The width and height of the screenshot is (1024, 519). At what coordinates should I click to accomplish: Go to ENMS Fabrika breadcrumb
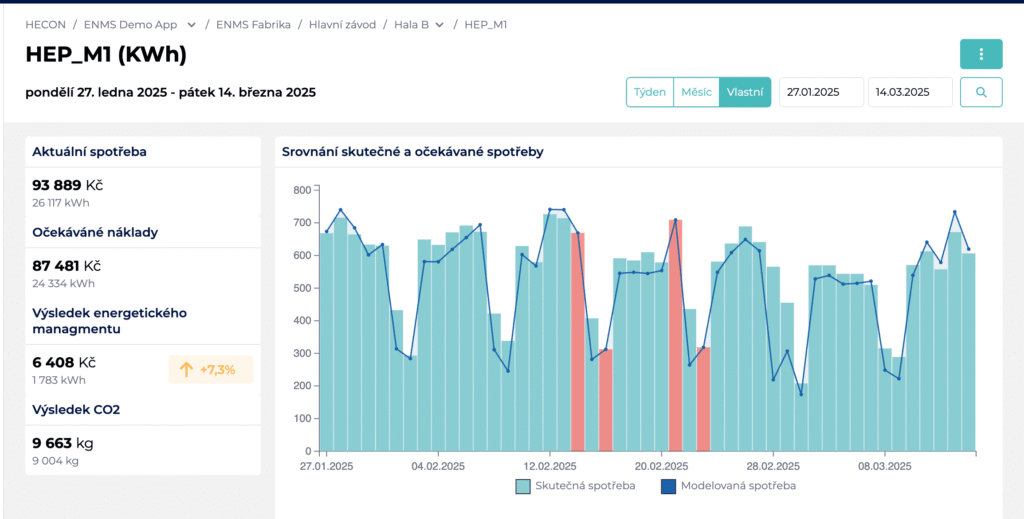coord(253,25)
